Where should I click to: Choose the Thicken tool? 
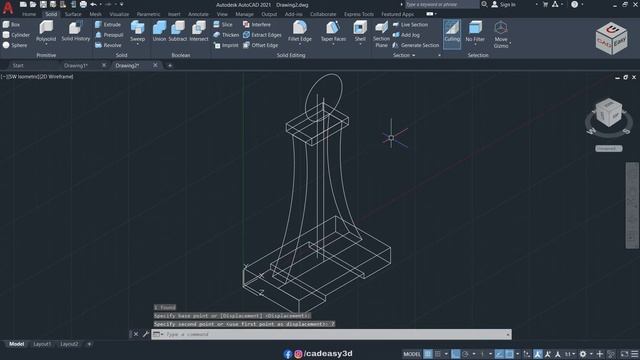tap(226, 35)
